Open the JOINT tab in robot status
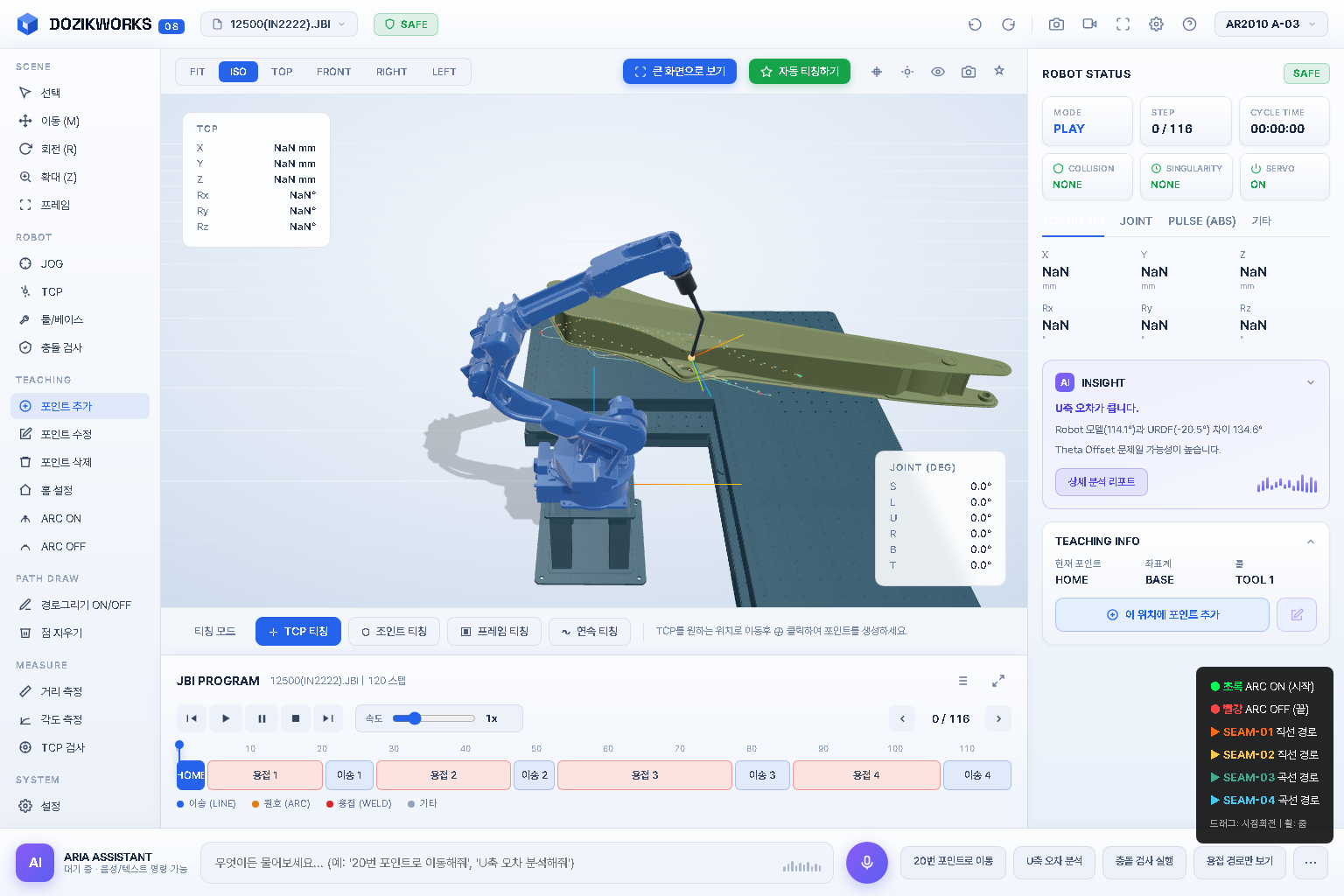1344x896 pixels. [x=1136, y=221]
